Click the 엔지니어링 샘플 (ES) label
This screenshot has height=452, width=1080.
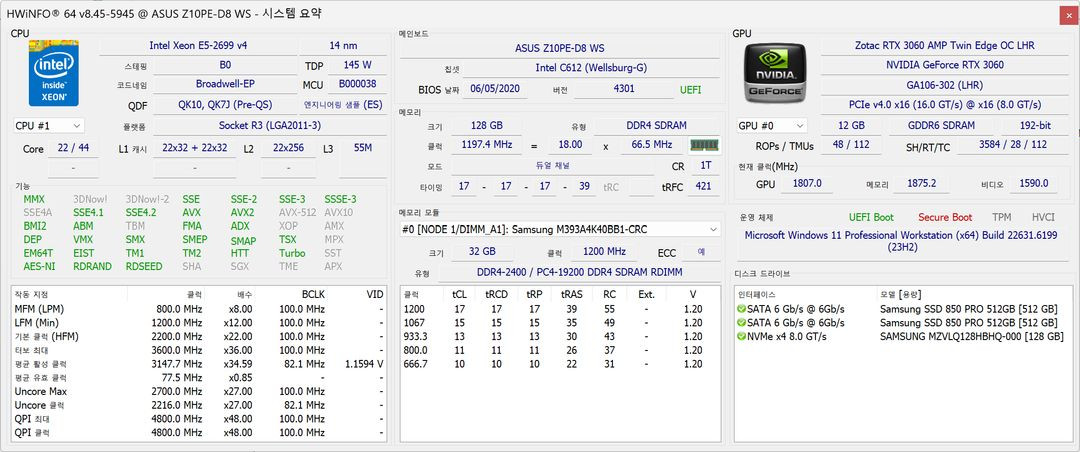click(x=343, y=105)
